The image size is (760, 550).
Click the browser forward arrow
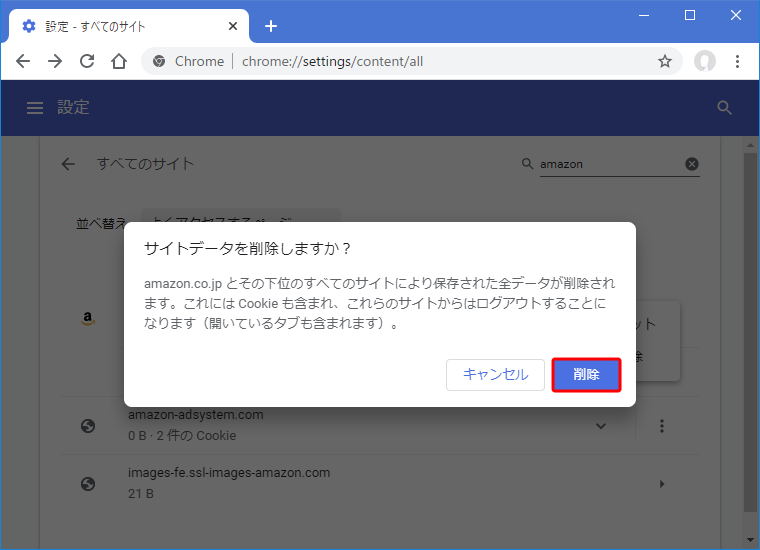click(x=55, y=61)
